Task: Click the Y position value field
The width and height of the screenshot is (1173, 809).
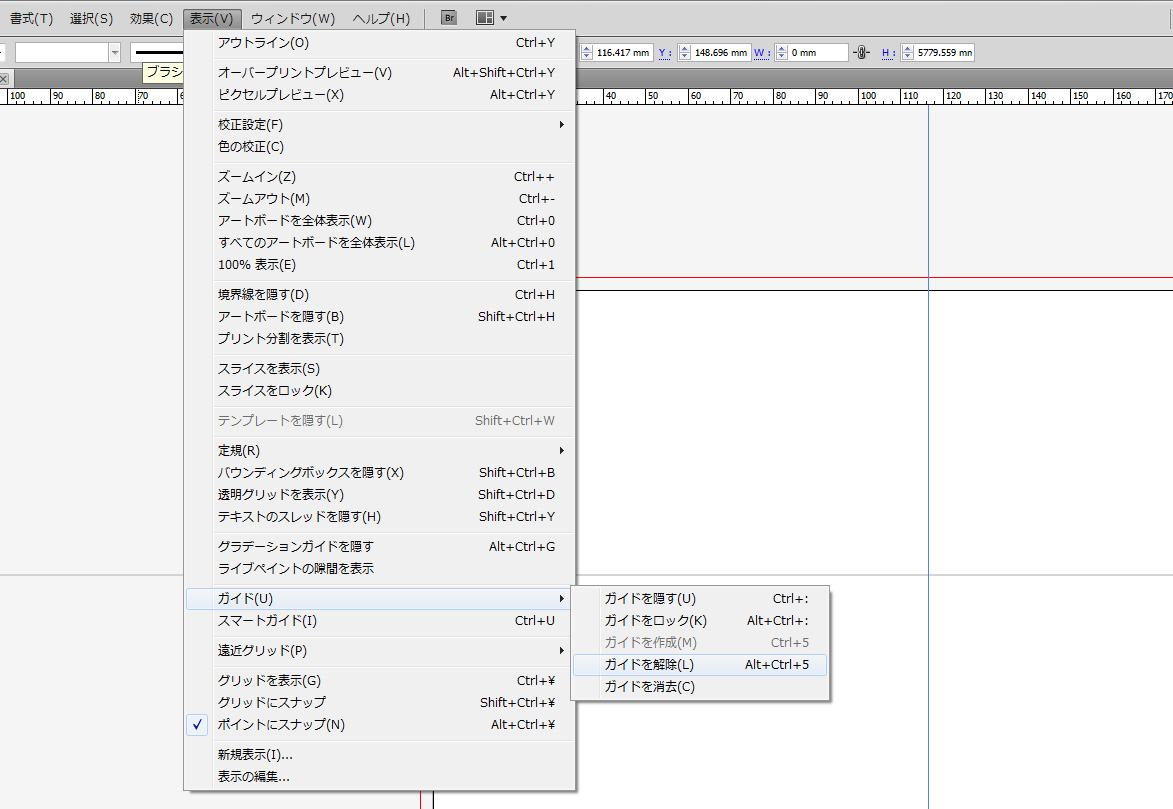Action: (720, 52)
